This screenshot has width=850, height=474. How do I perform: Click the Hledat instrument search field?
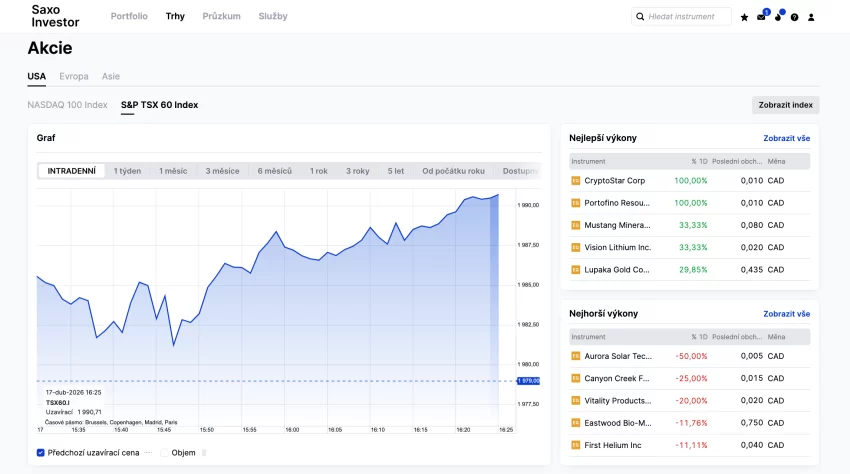coord(681,17)
